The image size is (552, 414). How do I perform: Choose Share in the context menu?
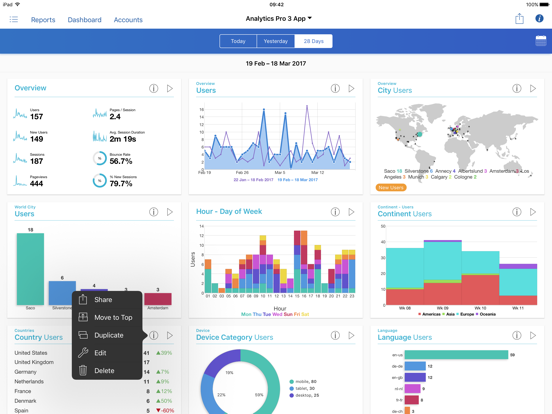107,300
